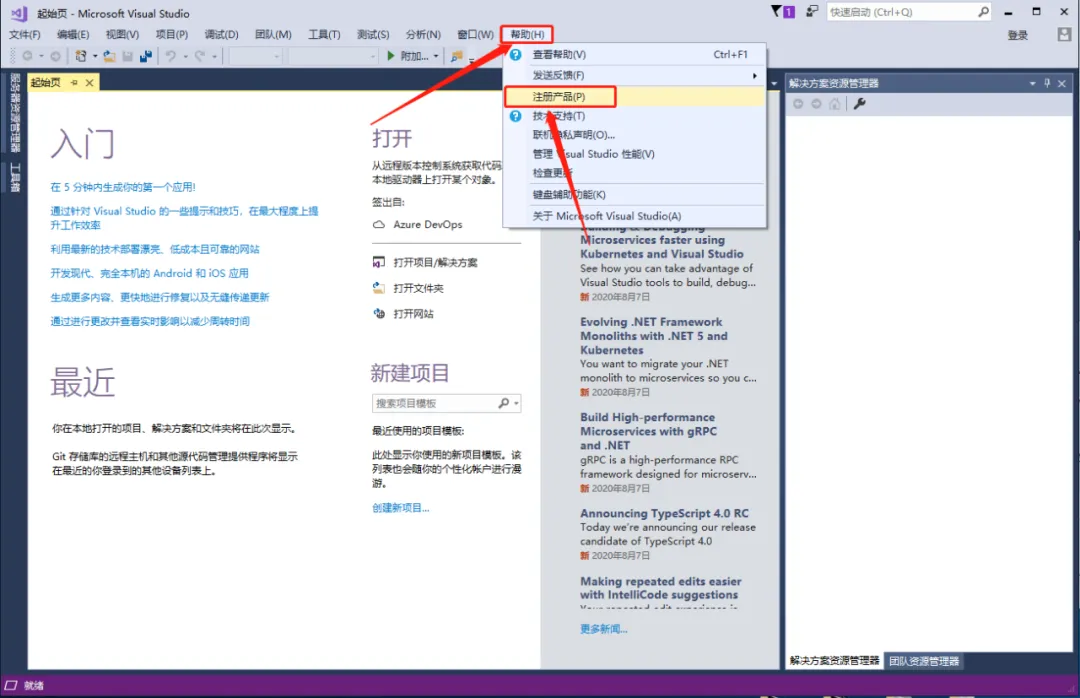Click the send feedback icon by Quick Launch

tap(812, 11)
